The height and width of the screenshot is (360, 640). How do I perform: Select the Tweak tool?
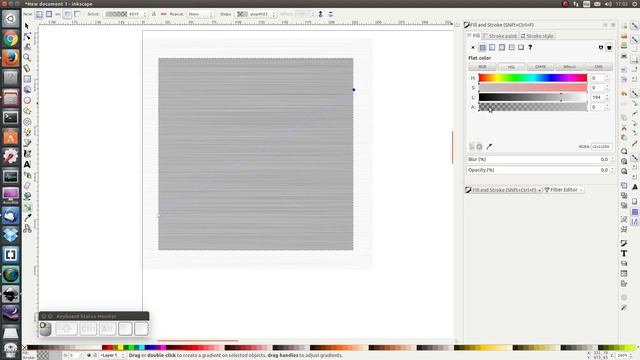coord(27,47)
